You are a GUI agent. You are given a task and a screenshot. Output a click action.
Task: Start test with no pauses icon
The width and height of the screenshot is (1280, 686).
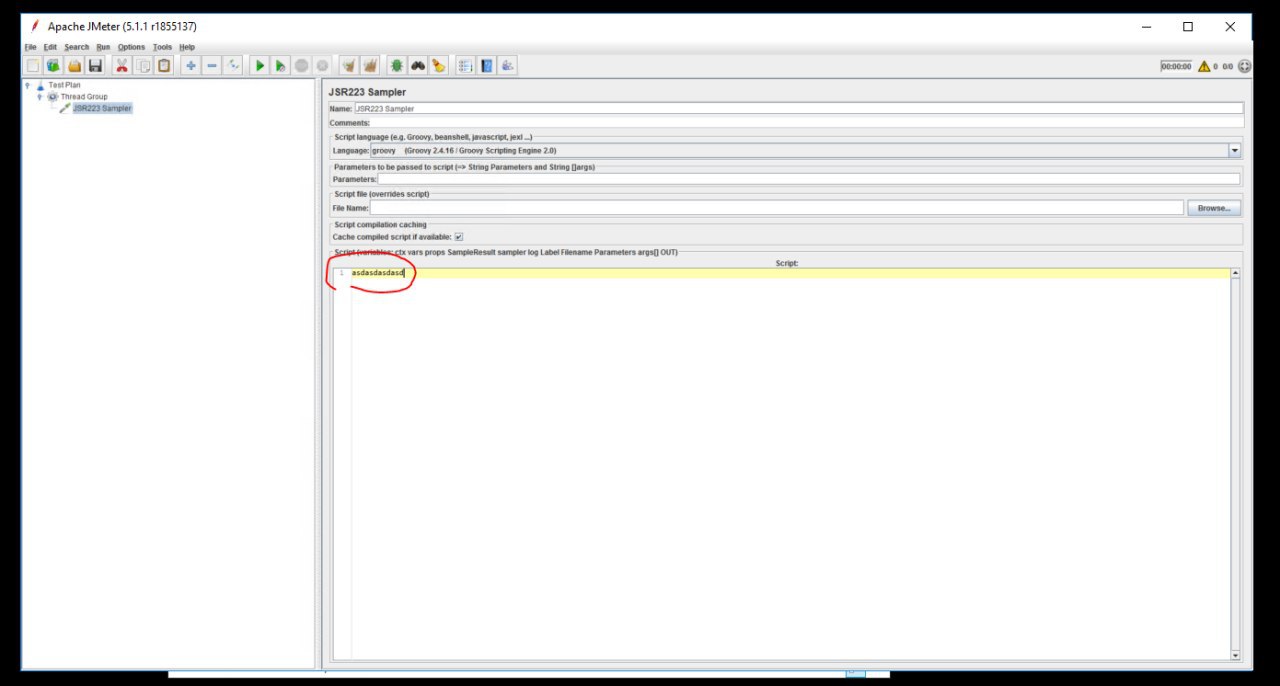pos(280,66)
